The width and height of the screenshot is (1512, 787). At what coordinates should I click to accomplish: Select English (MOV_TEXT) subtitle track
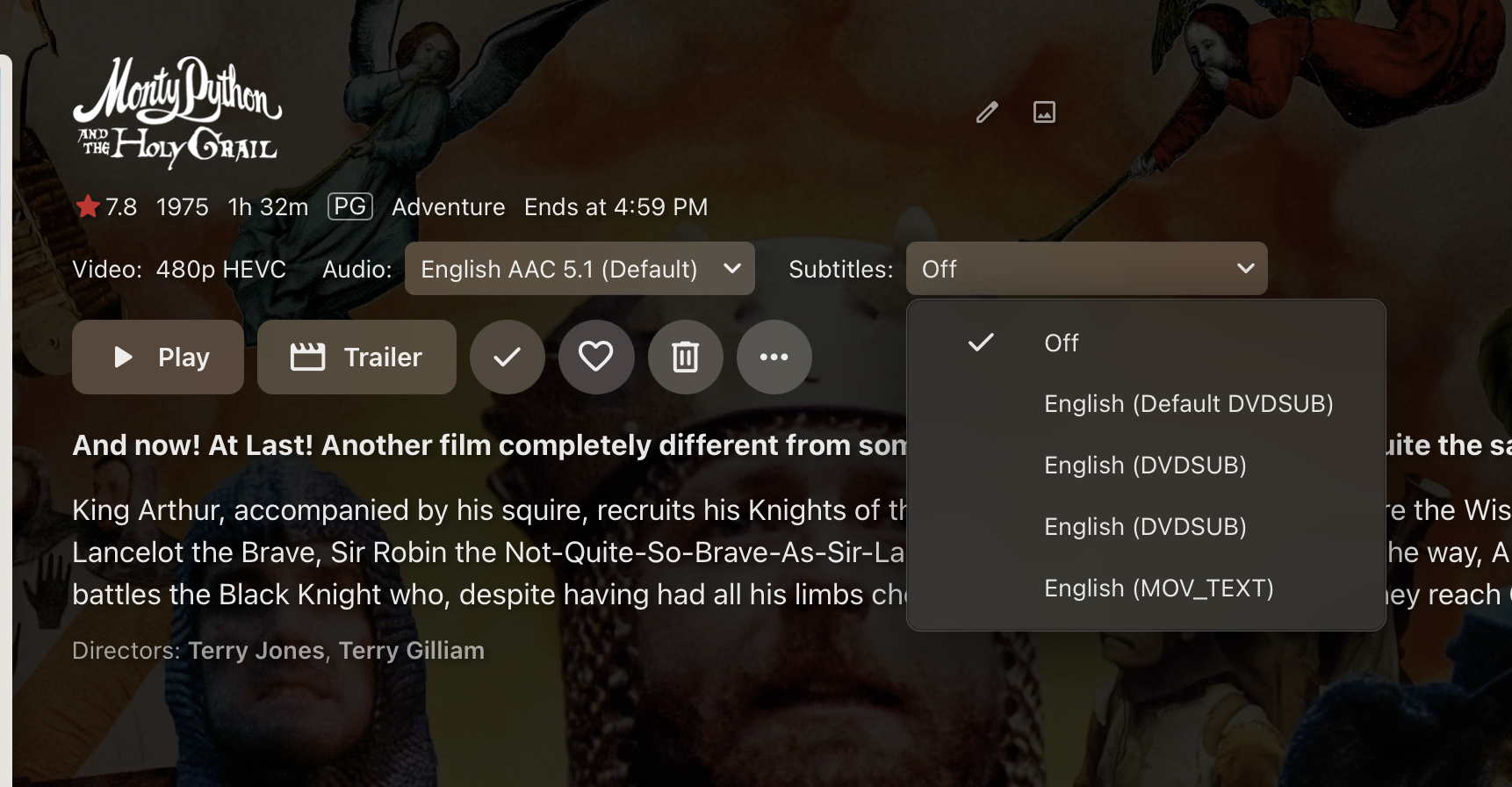pyautogui.click(x=1158, y=588)
